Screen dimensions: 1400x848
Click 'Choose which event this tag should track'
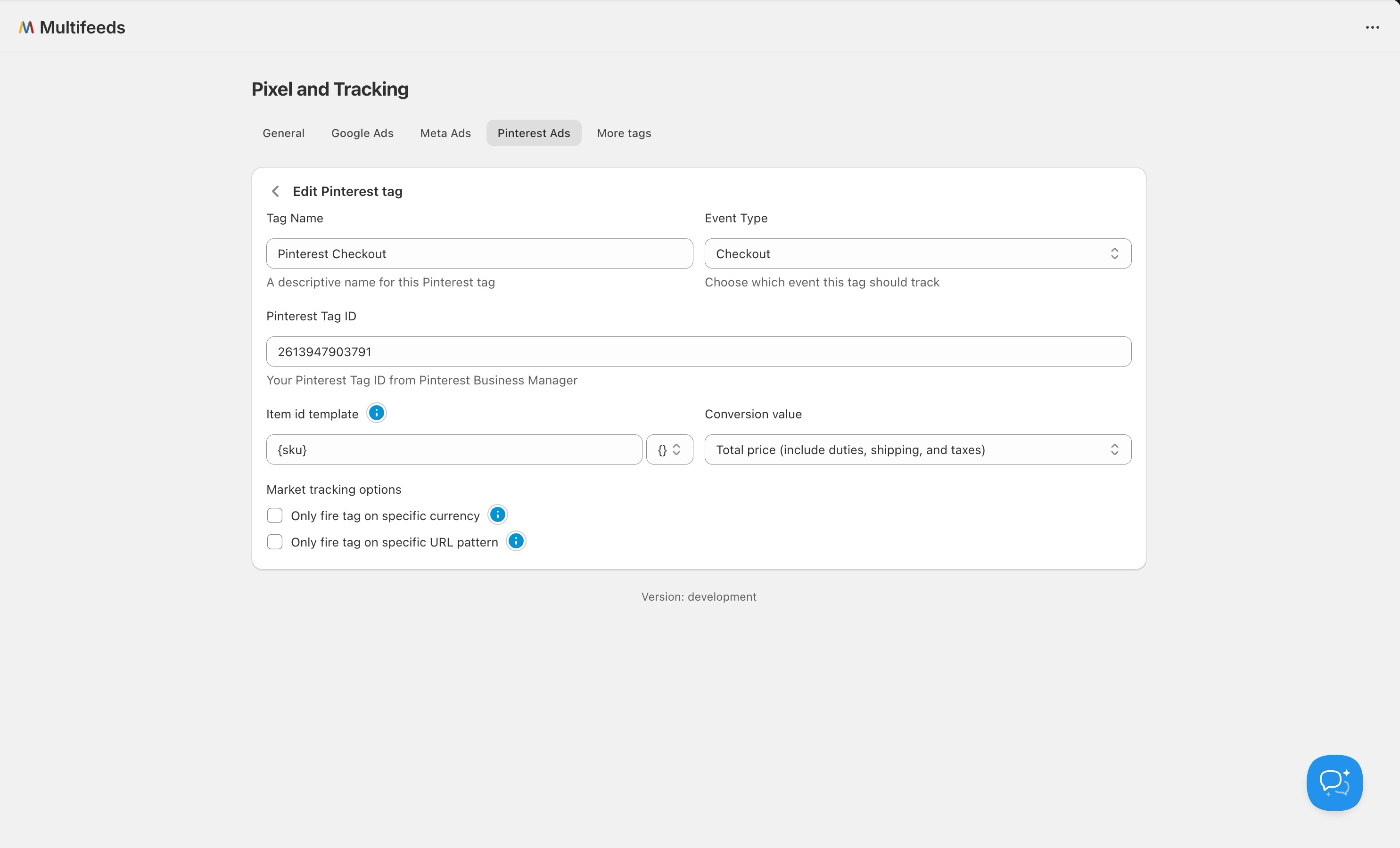click(x=822, y=282)
